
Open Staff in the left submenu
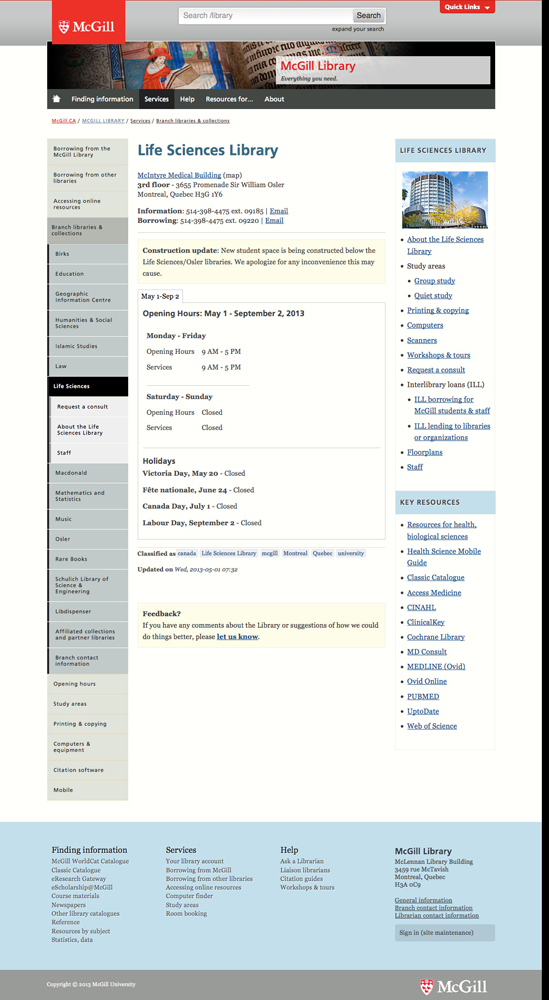pos(89,453)
